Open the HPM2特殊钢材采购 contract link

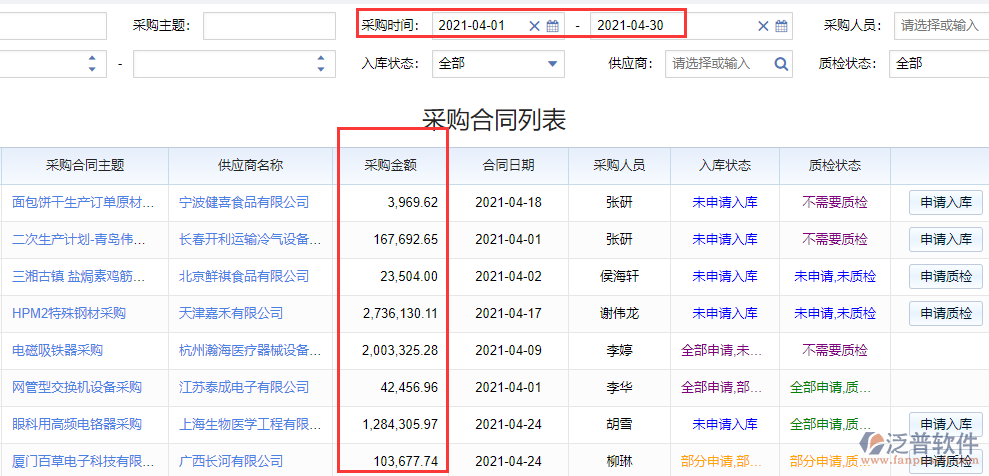(x=69, y=313)
